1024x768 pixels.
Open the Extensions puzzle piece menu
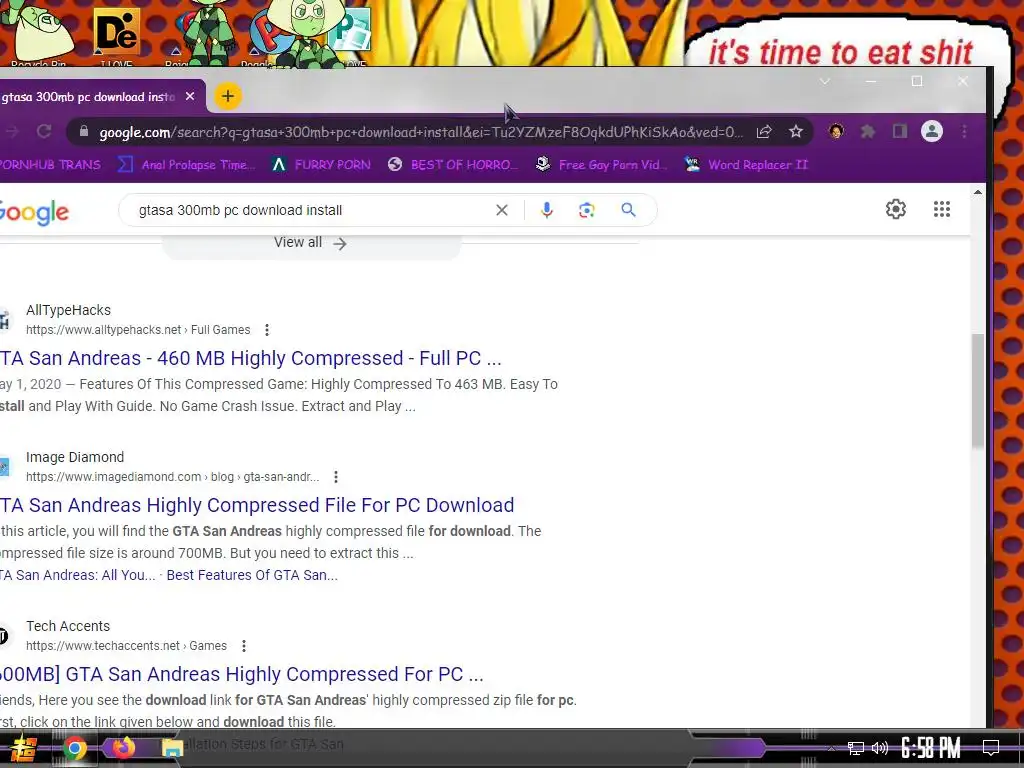[868, 132]
